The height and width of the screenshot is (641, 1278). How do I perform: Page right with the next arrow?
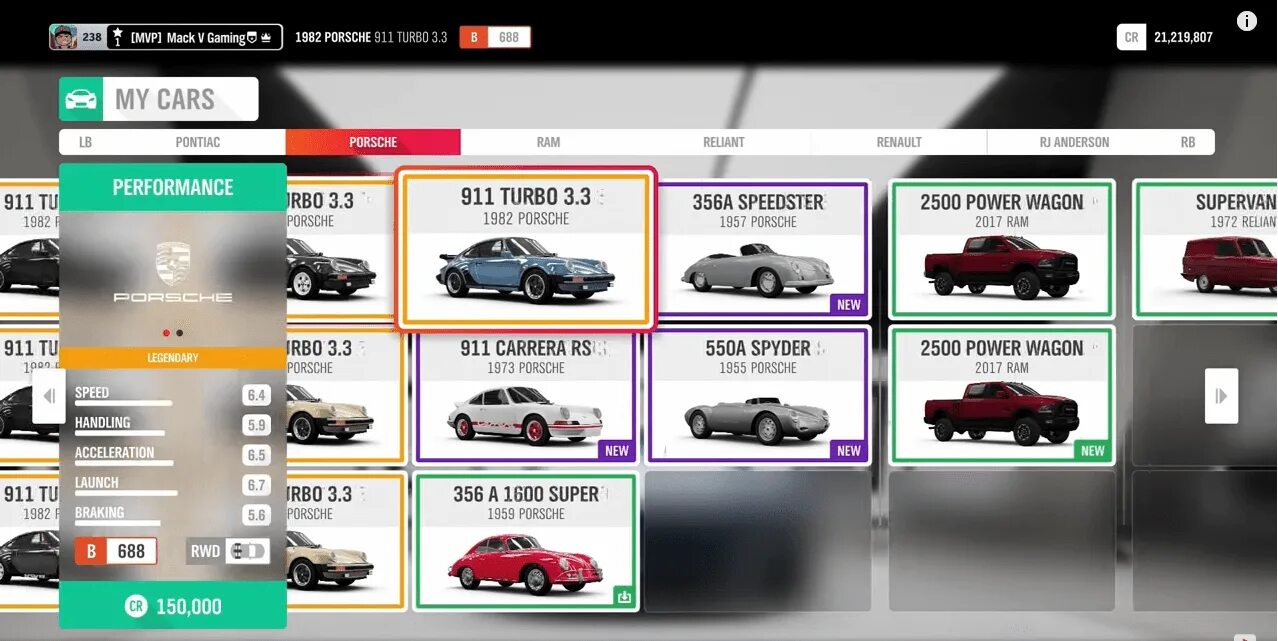1221,396
